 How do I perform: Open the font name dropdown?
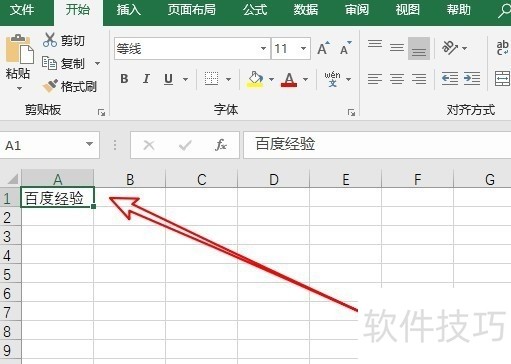[x=263, y=49]
